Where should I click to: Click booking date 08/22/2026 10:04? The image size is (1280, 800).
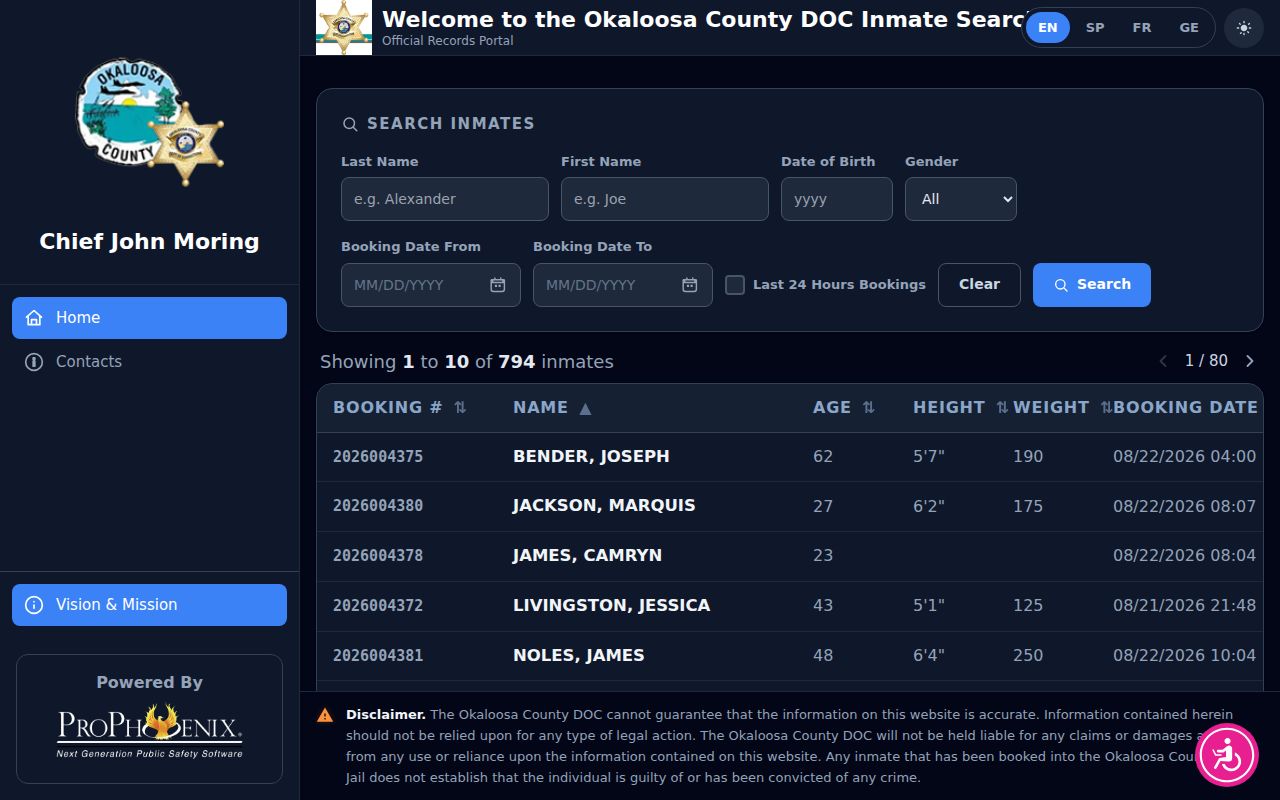click(x=1184, y=655)
